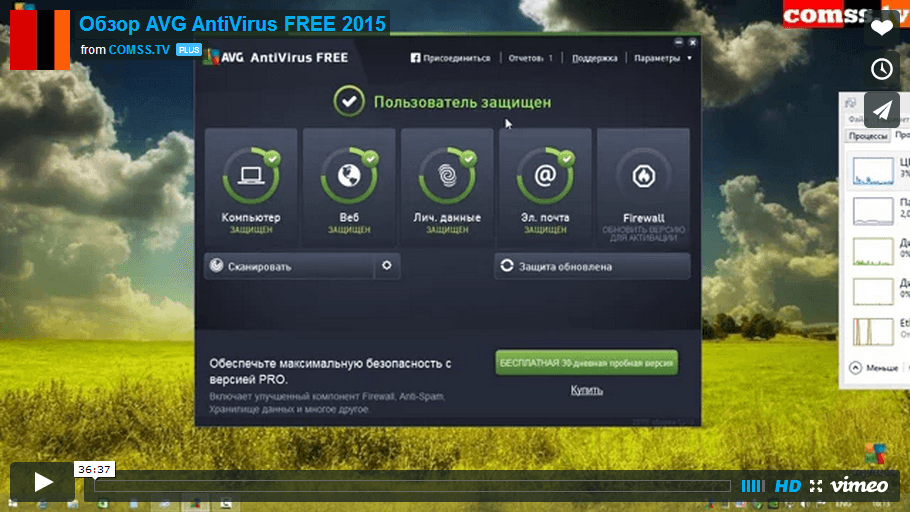The width and height of the screenshot is (910, 512).
Task: Enter fullscreen mode on player
Action: pyautogui.click(x=816, y=486)
